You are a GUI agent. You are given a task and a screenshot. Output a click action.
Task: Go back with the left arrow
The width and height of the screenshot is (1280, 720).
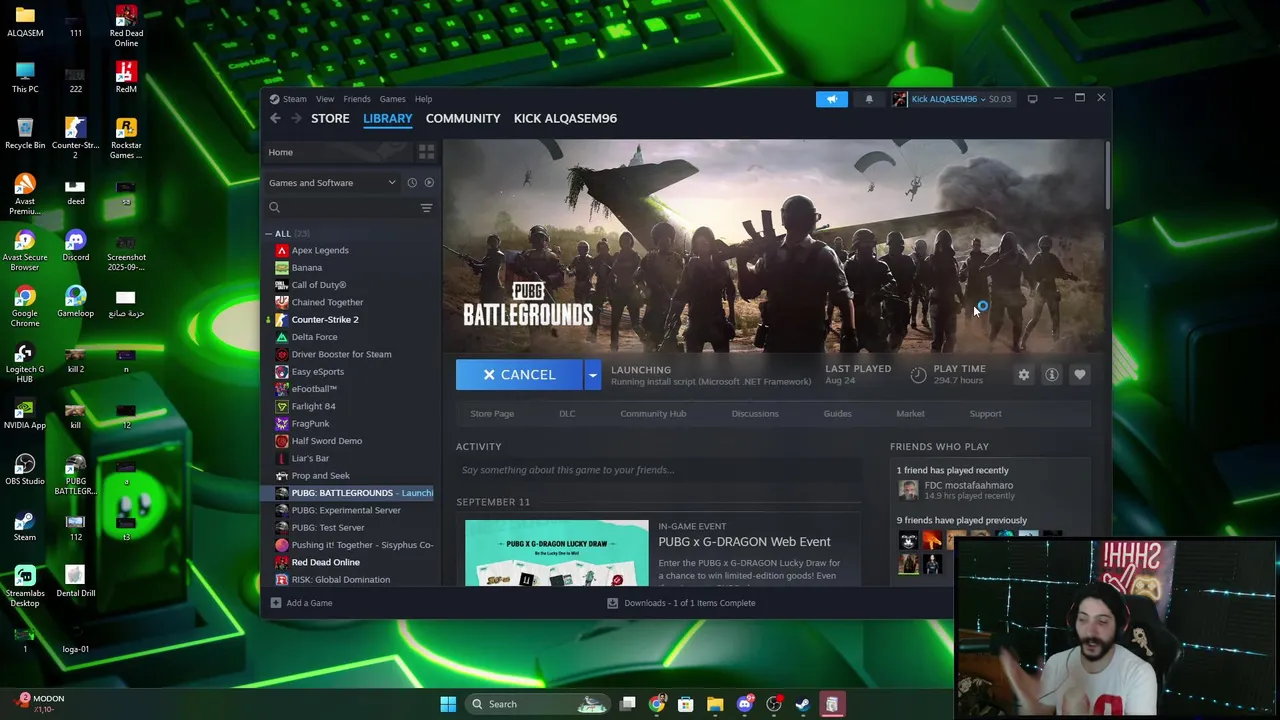click(x=275, y=118)
